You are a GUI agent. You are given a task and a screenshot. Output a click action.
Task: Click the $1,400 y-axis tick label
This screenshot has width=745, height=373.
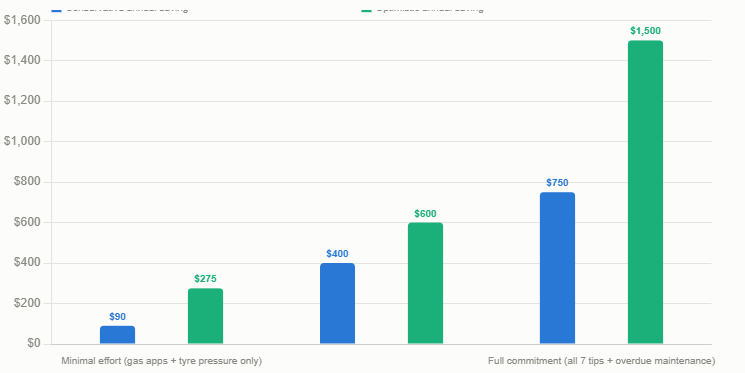tap(22, 60)
